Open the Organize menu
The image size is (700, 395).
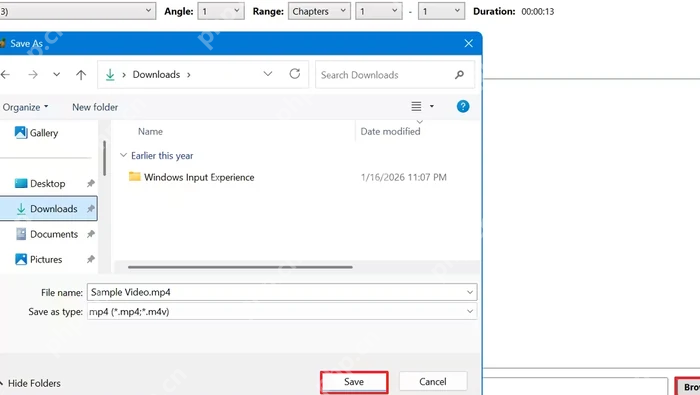[25, 107]
